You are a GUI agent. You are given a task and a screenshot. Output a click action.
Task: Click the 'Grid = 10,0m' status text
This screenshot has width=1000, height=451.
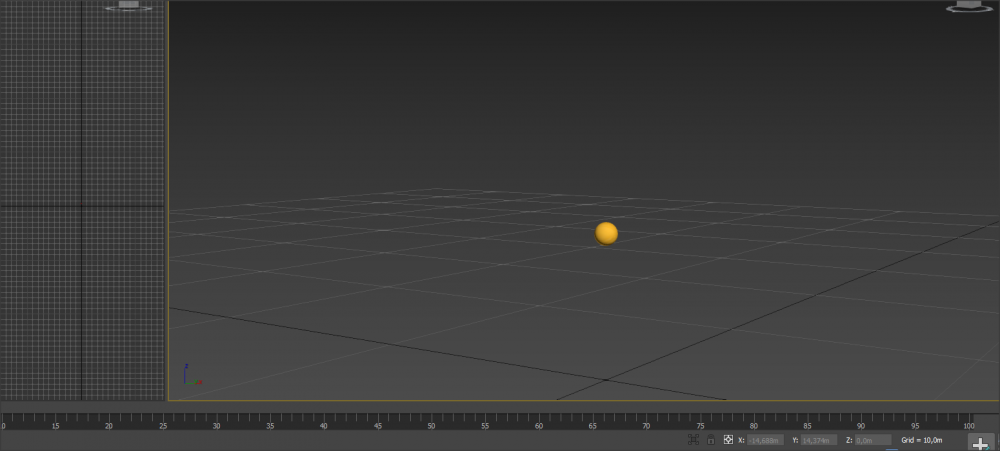click(x=922, y=440)
